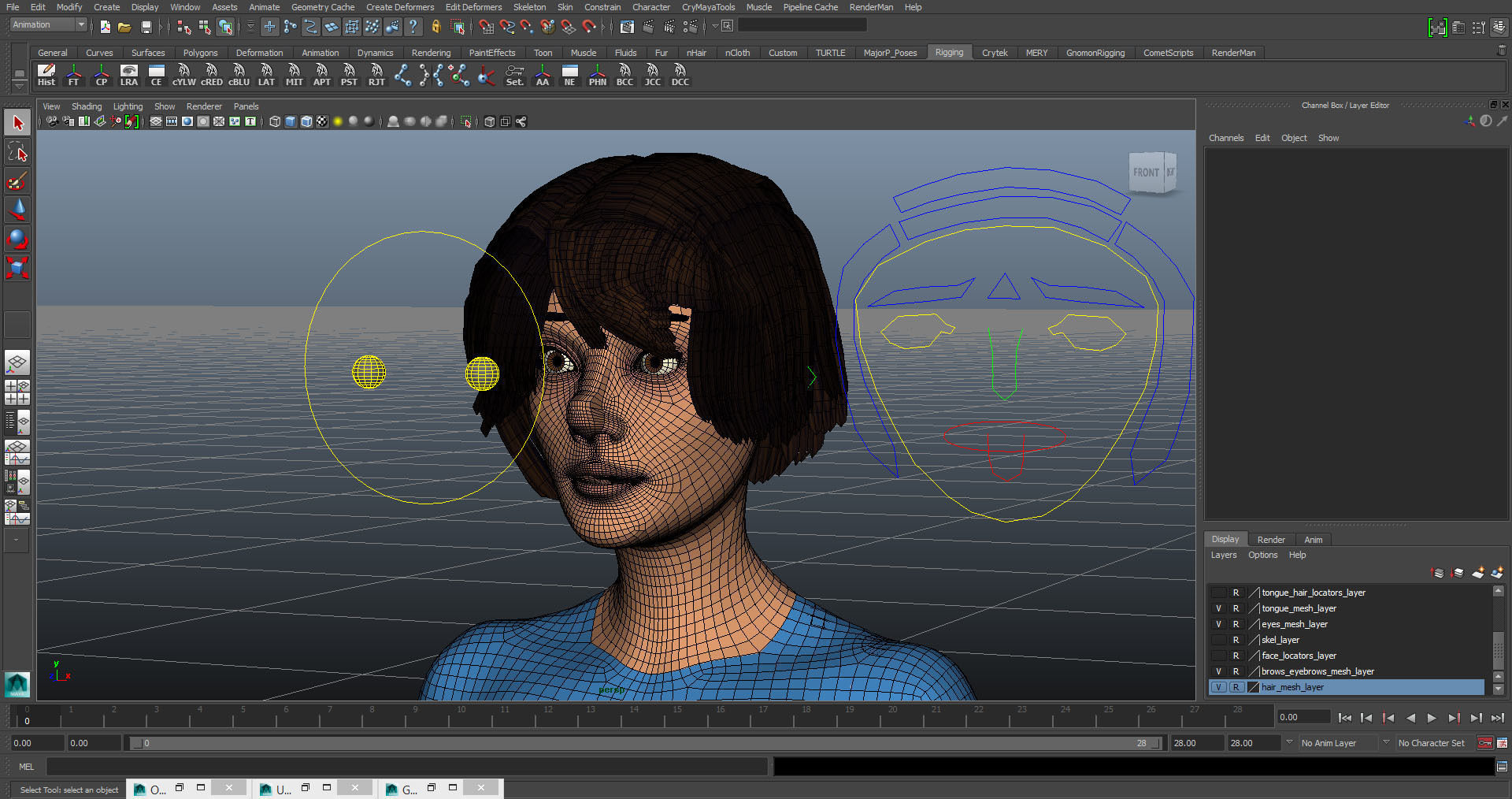
Task: Activate the Lasso select tool
Action: click(x=17, y=152)
